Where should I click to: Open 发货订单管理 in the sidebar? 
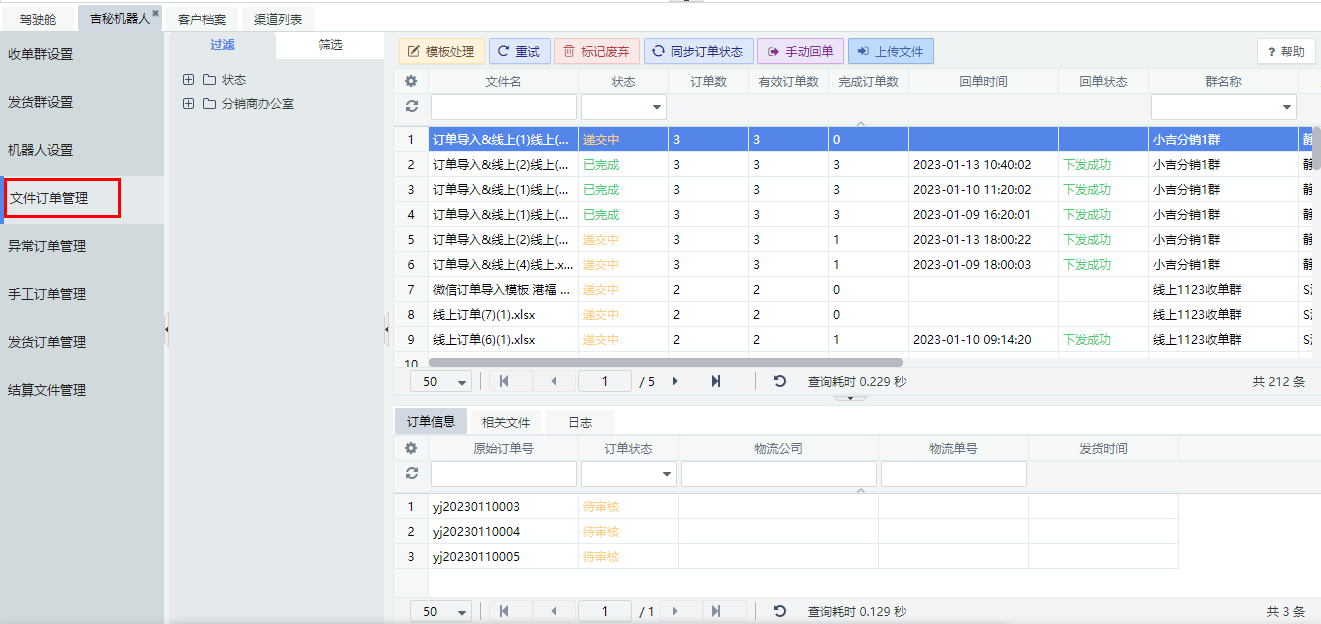coord(82,342)
